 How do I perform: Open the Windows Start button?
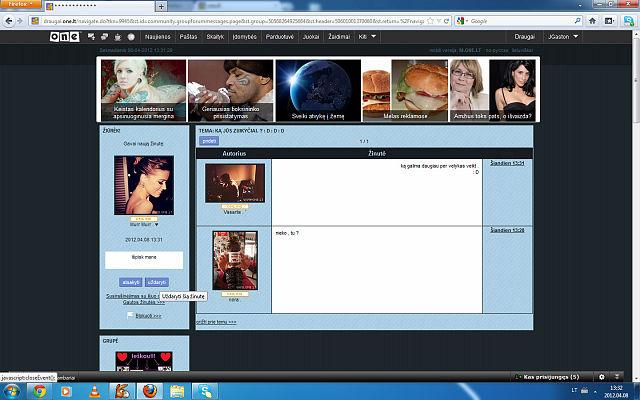[x=11, y=392]
